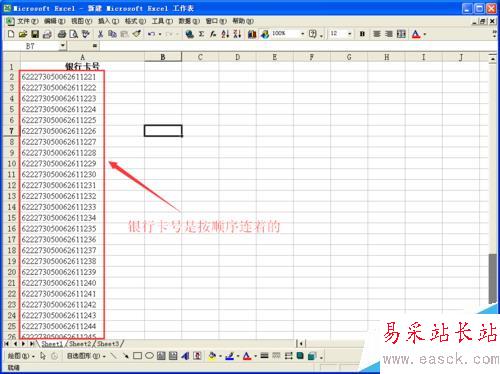Open a file with the folder icon
The image size is (500, 374).
coord(22,34)
